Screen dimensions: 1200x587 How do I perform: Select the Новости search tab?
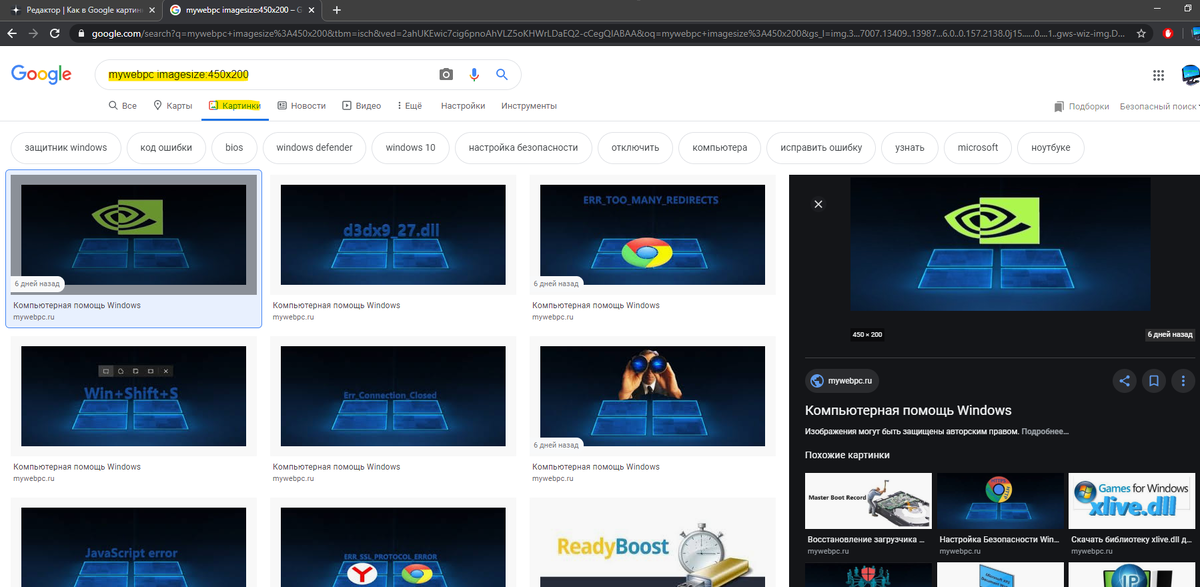tap(301, 106)
